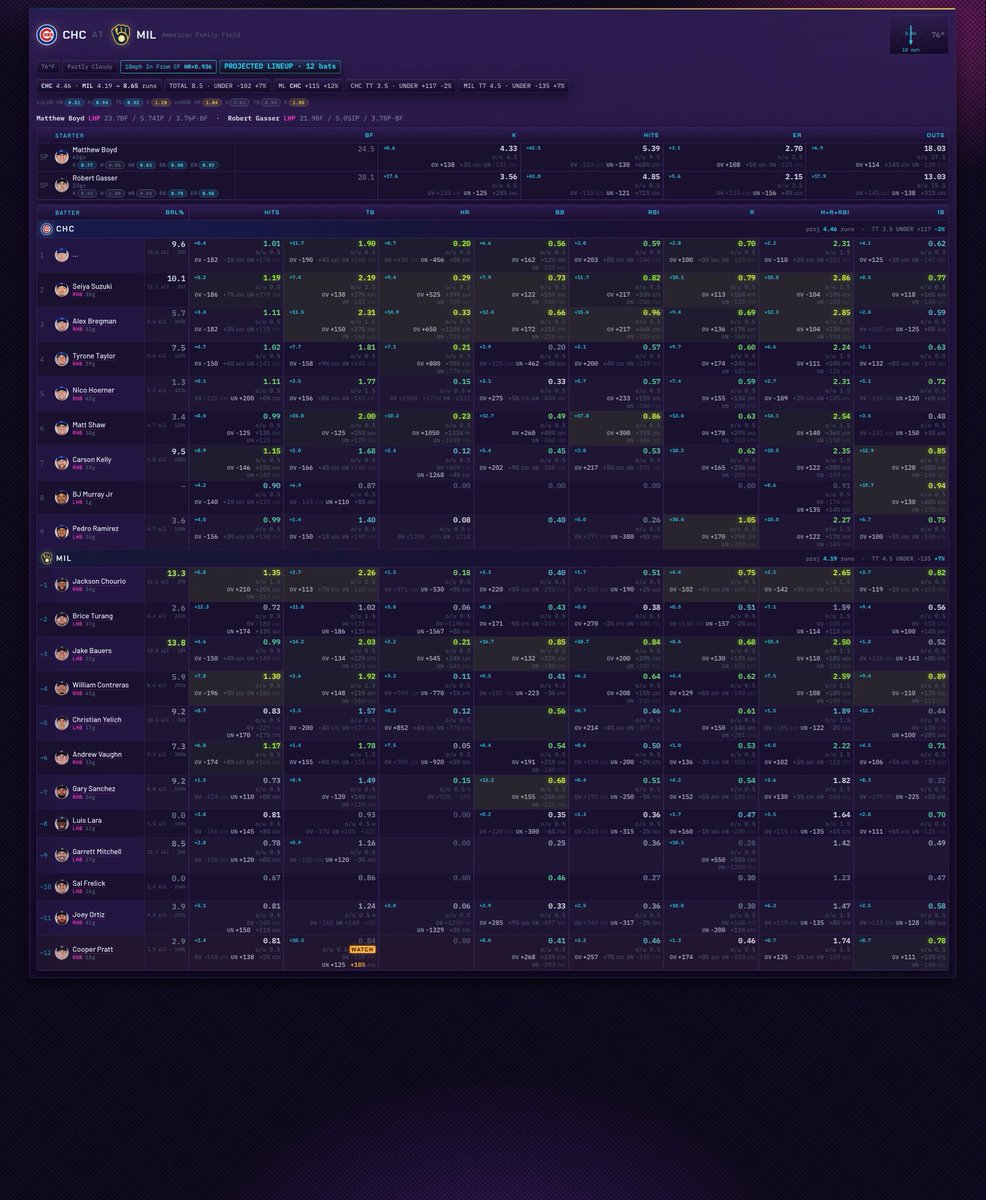Click the Seiya Suzuki name text
Viewport: 986px width, 1200px height.
click(x=94, y=285)
